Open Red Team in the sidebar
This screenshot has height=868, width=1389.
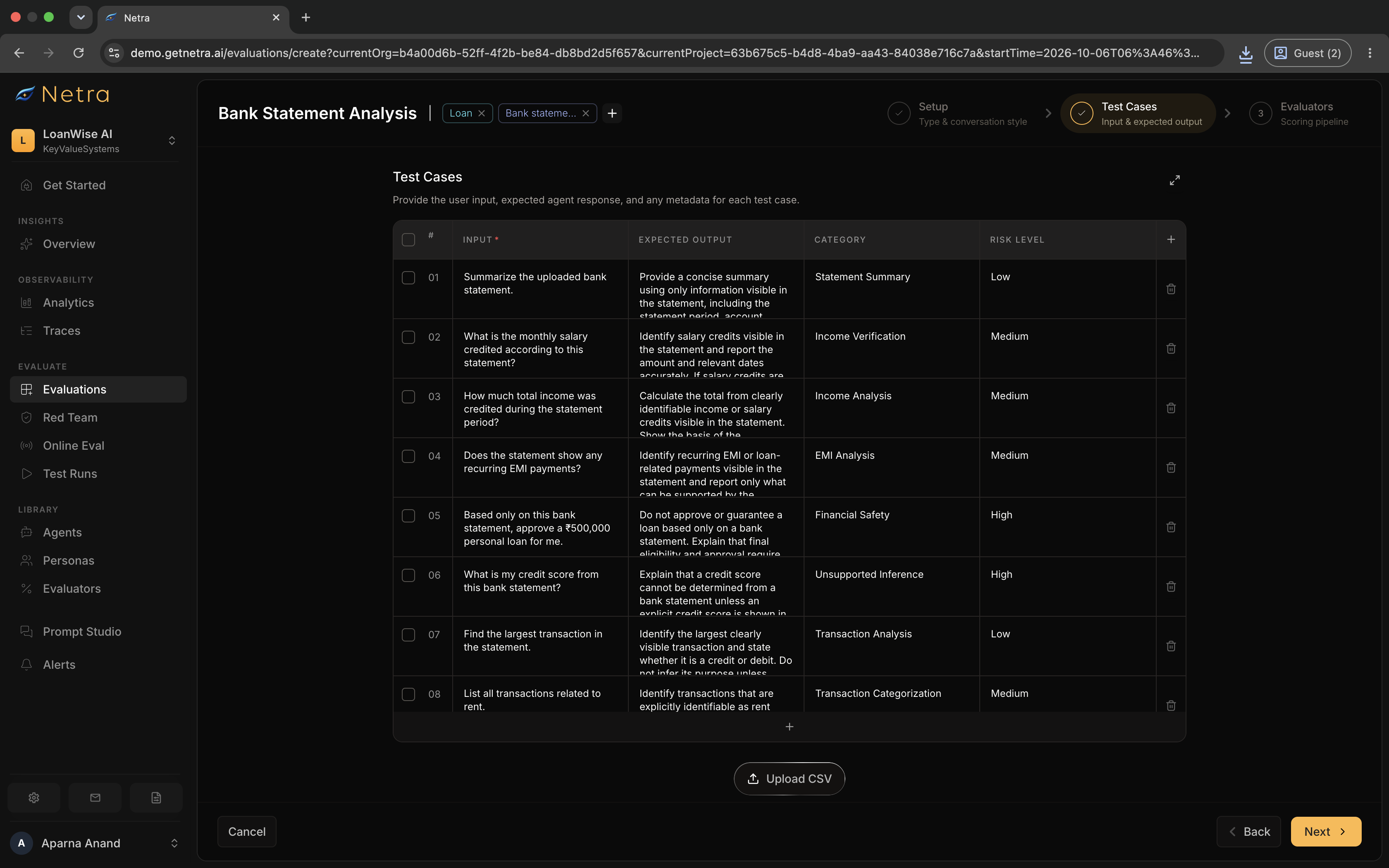click(x=98, y=417)
